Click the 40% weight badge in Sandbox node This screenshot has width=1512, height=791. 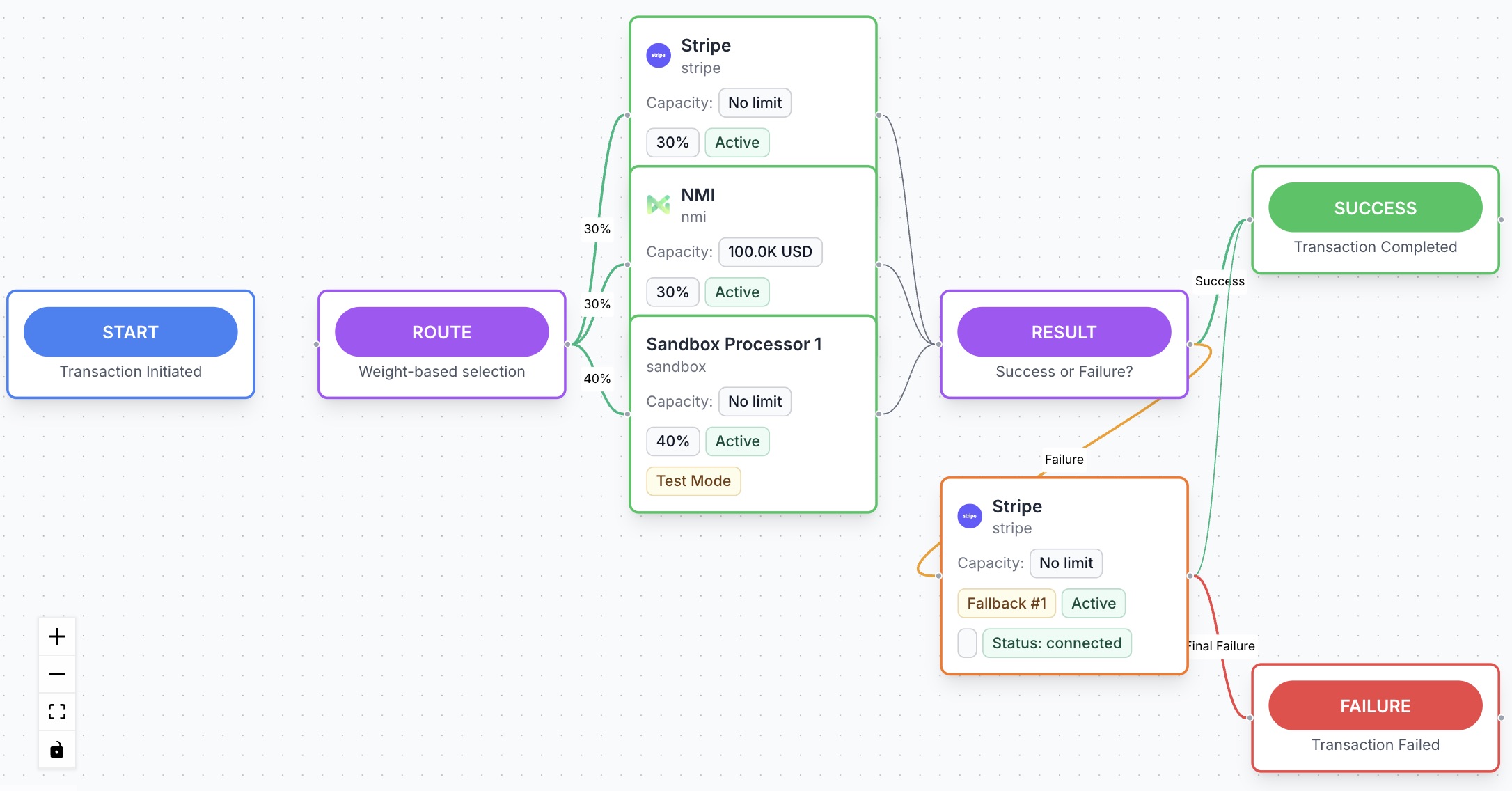click(x=672, y=441)
